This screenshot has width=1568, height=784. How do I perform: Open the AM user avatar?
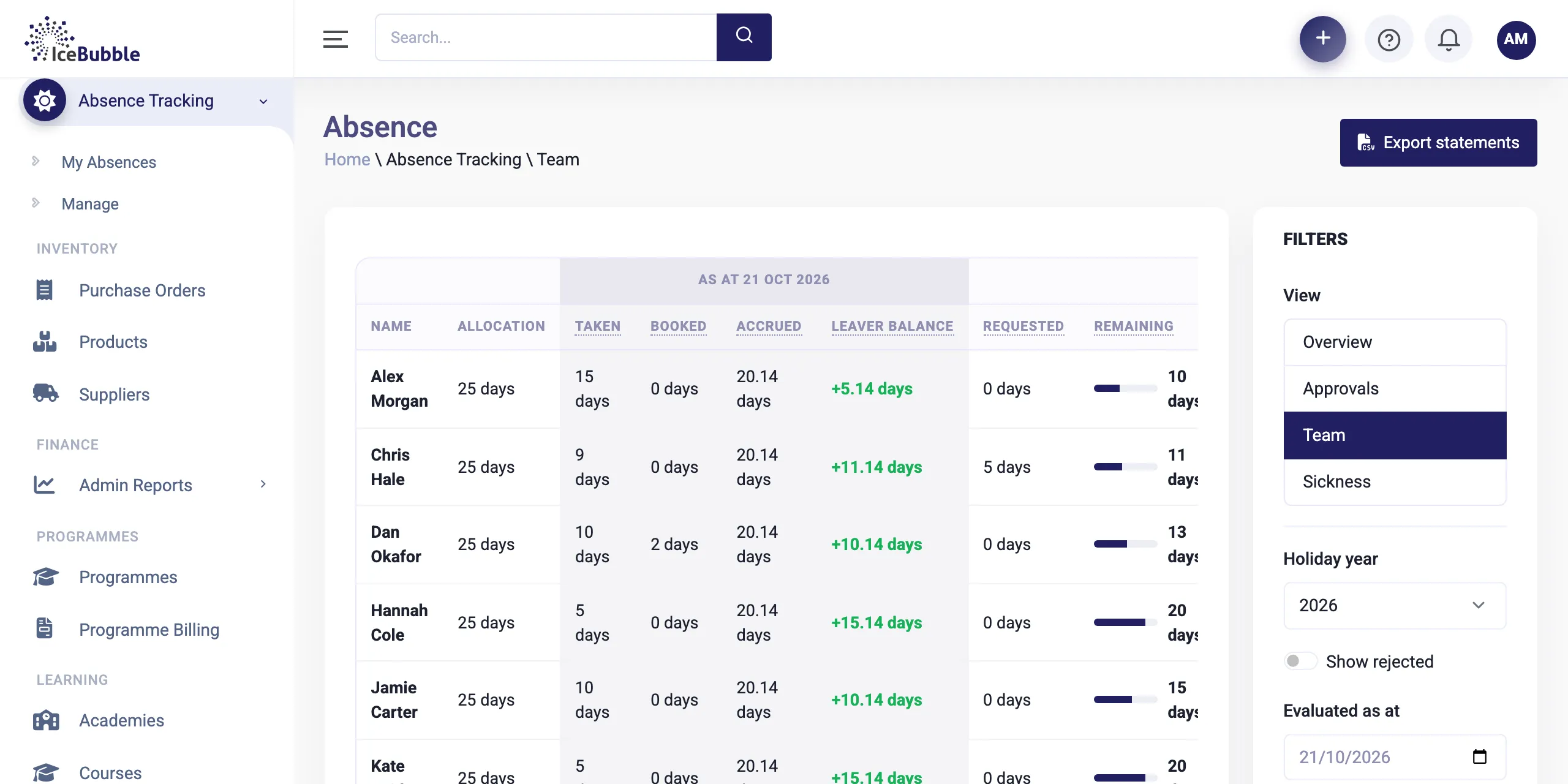[x=1516, y=40]
